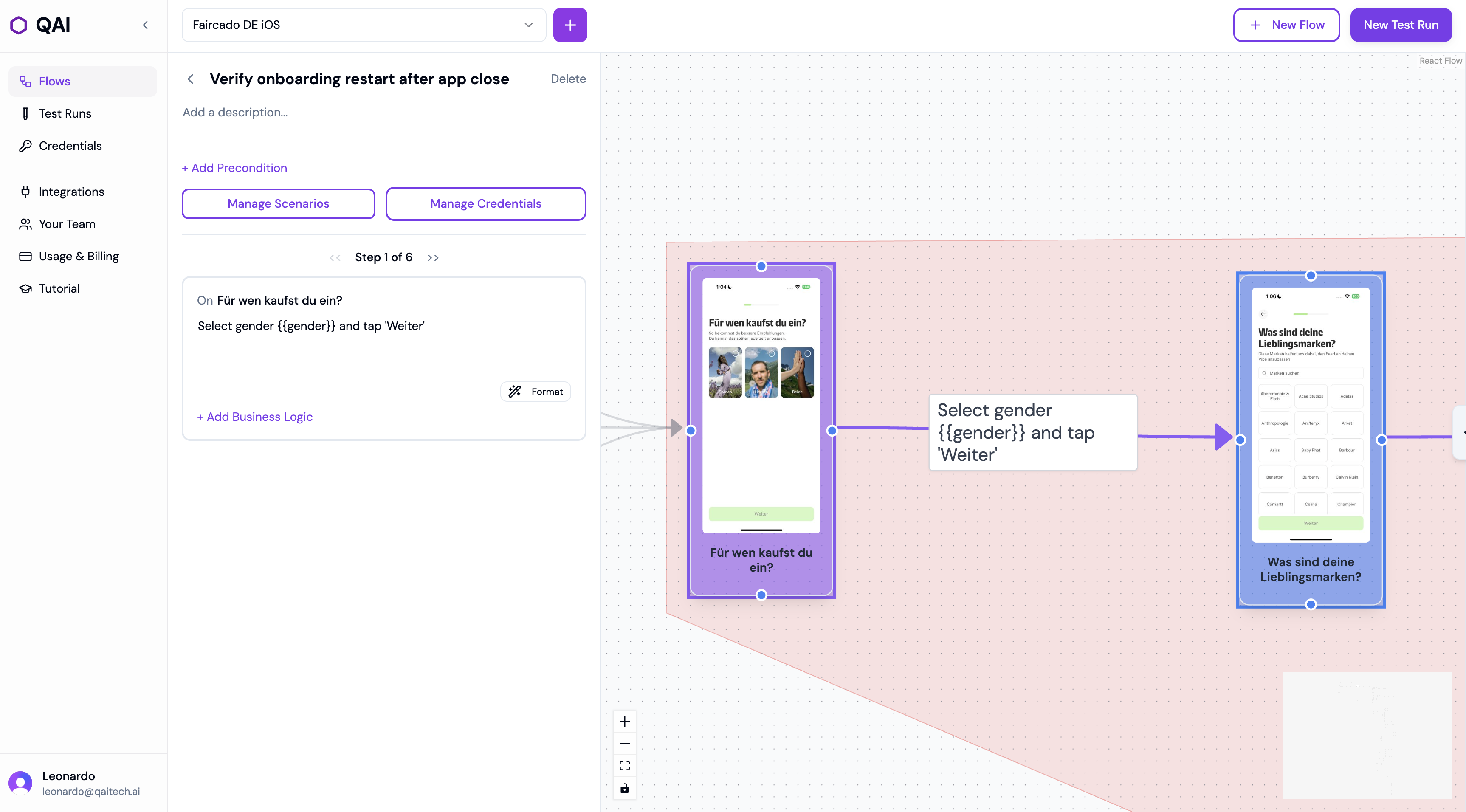Screen dimensions: 1466x812
Task: Open Test Runs in the sidebar
Action: 65,114
